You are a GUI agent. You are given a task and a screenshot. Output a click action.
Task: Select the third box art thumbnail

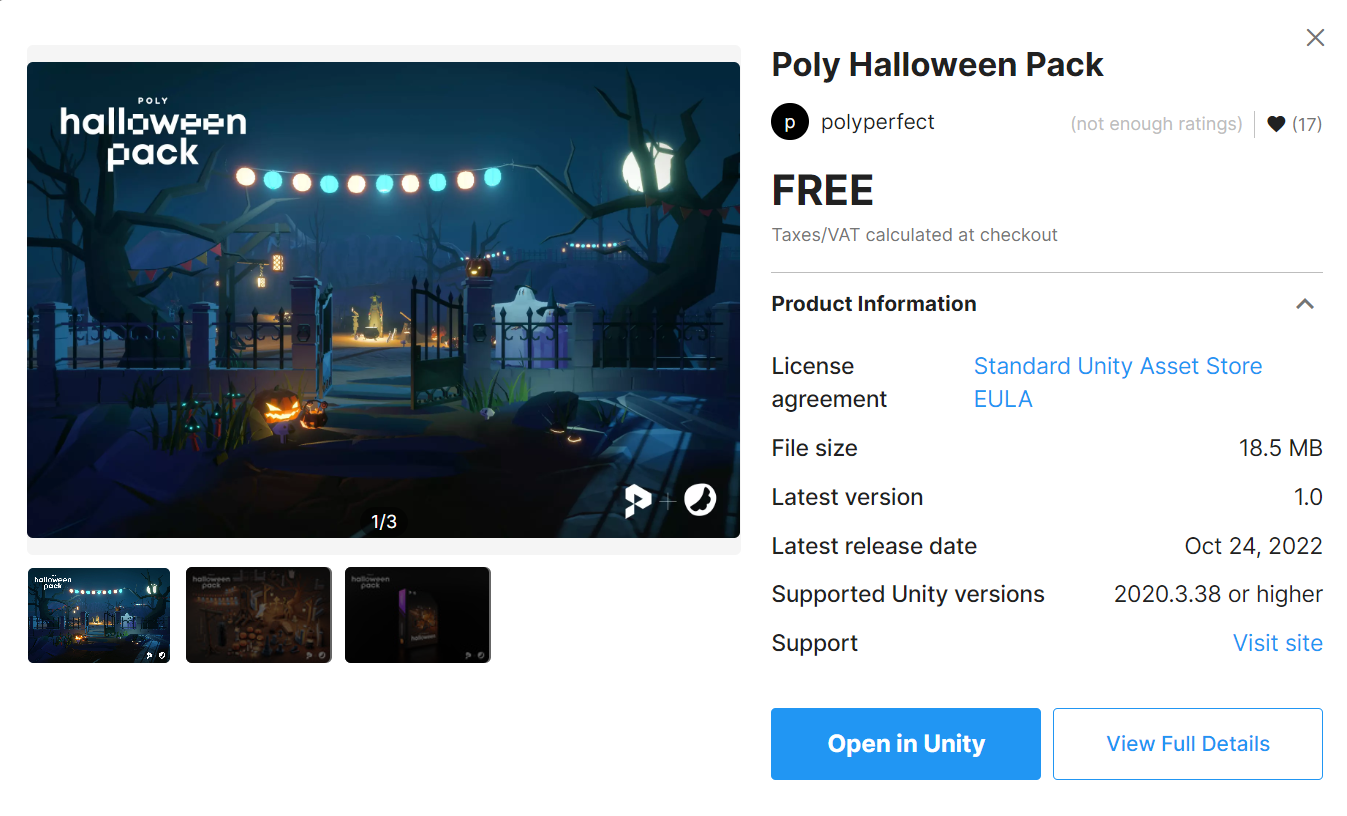418,615
